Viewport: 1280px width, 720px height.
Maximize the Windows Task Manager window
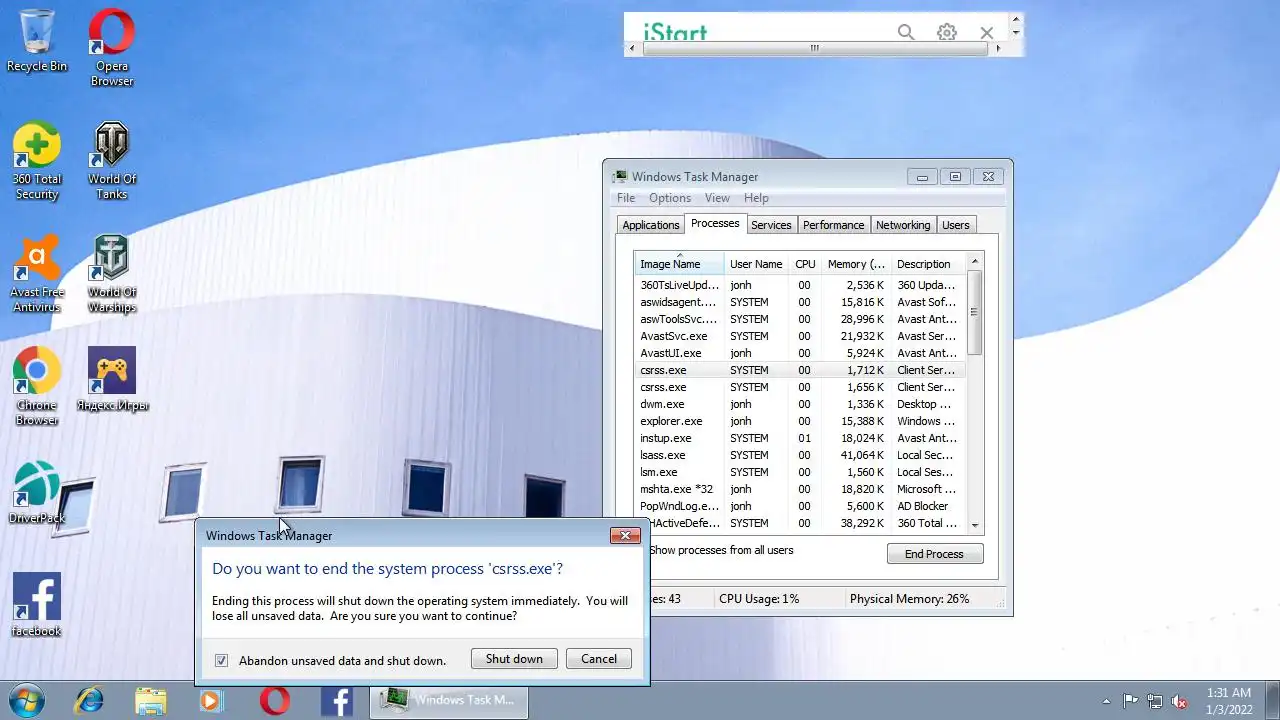pyautogui.click(x=955, y=177)
